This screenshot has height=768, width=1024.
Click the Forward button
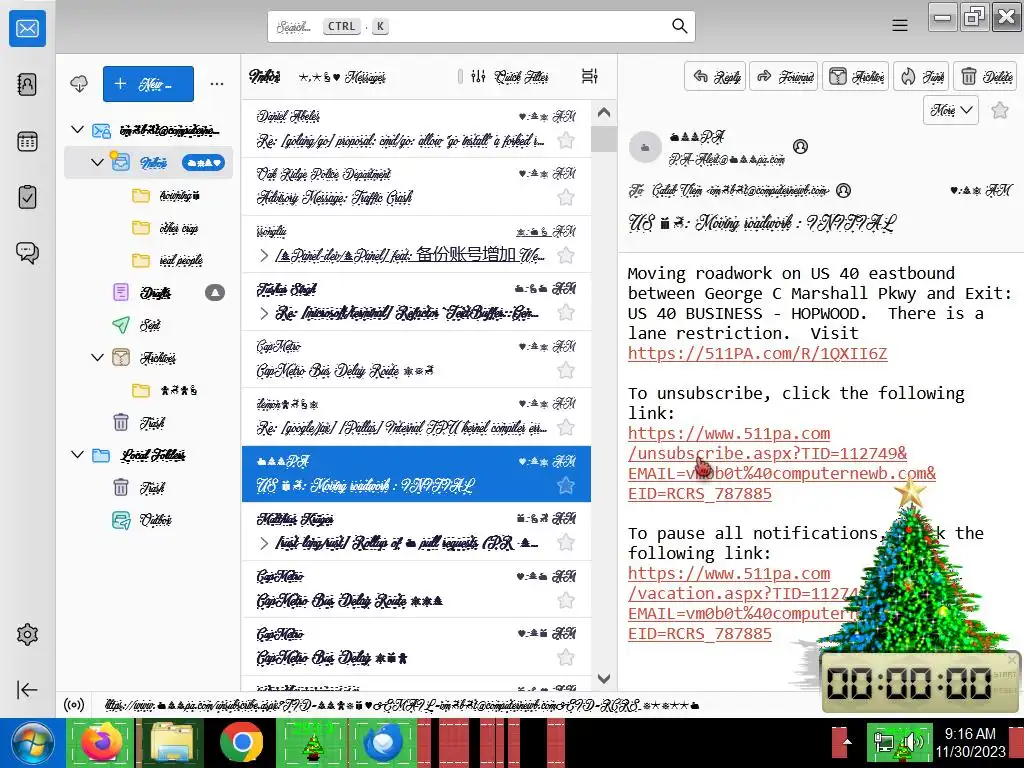pos(784,77)
